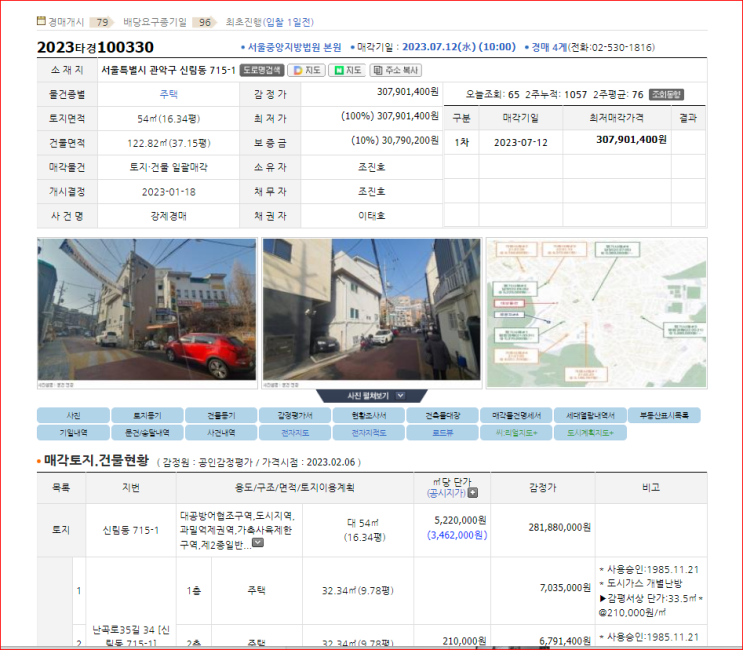
Task: Click the 경매 4계 link
Action: tap(549, 47)
